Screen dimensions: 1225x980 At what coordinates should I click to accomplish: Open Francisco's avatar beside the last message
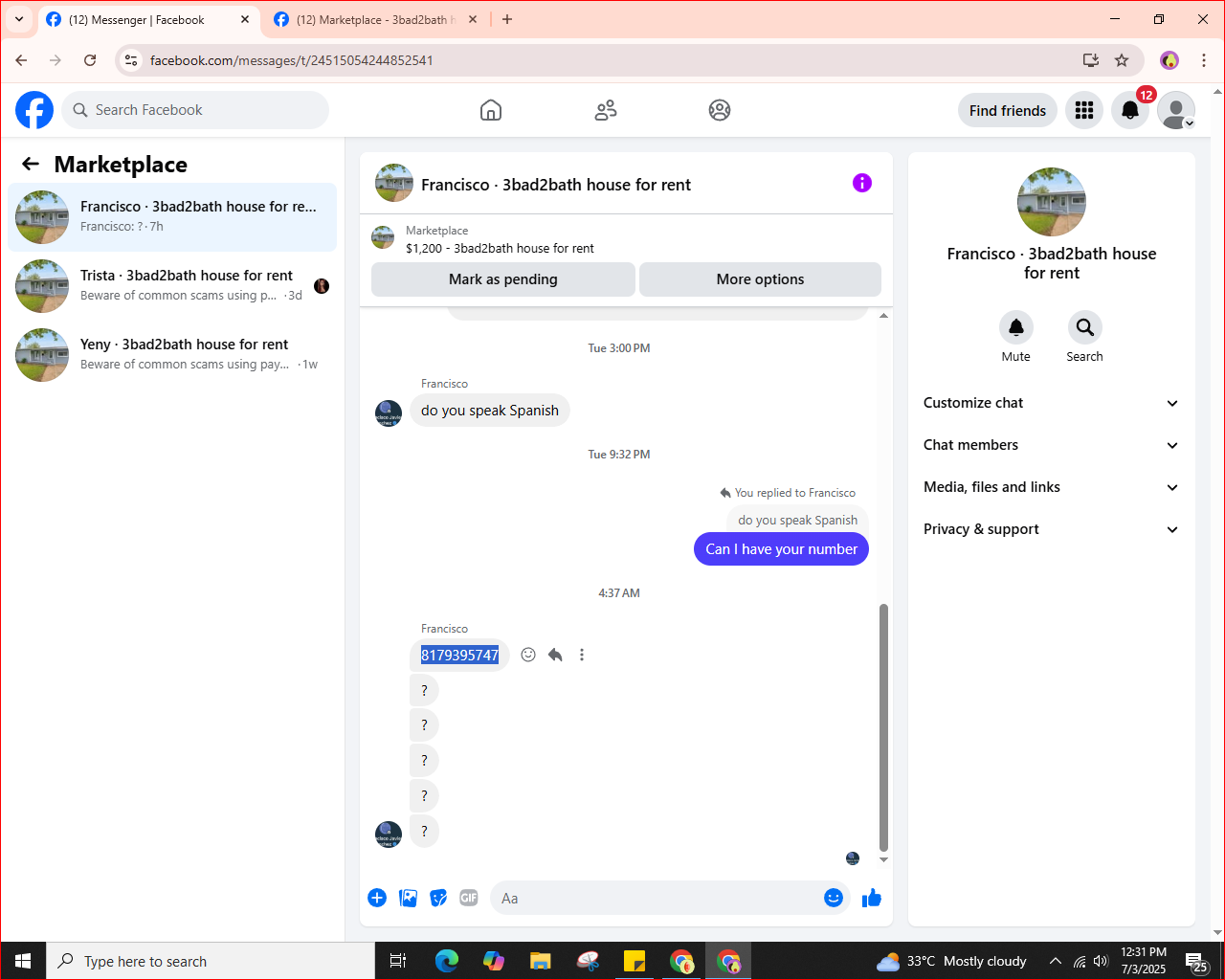coord(389,835)
